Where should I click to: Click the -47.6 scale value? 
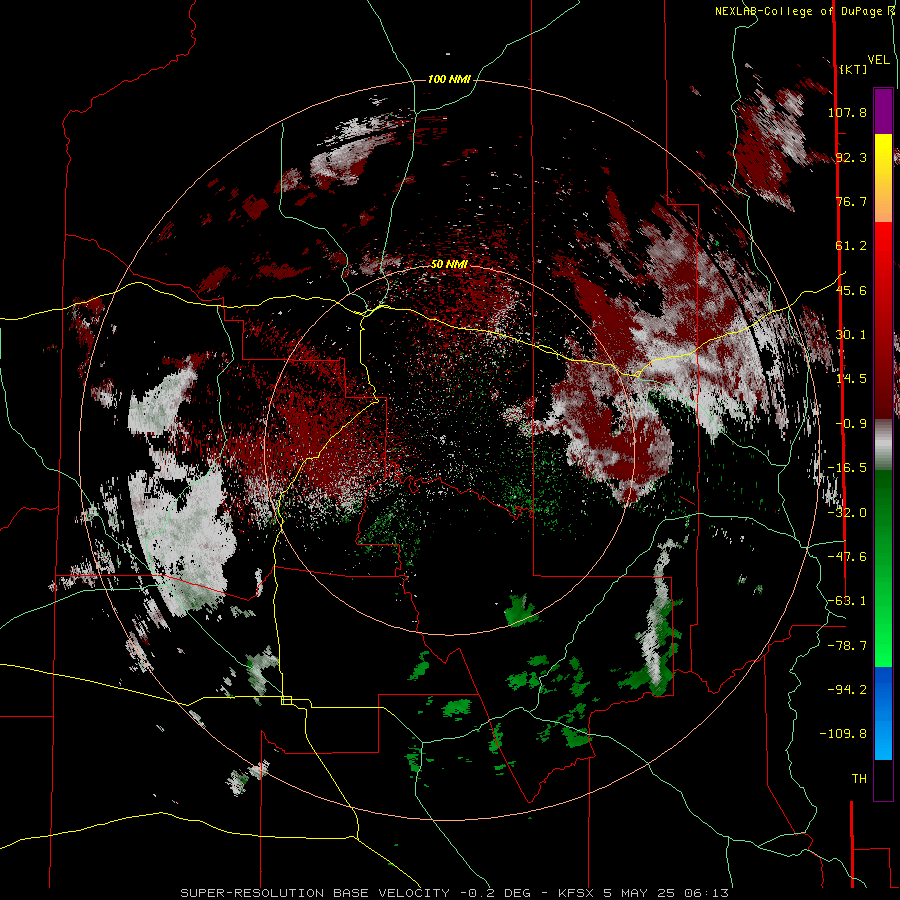tap(847, 557)
